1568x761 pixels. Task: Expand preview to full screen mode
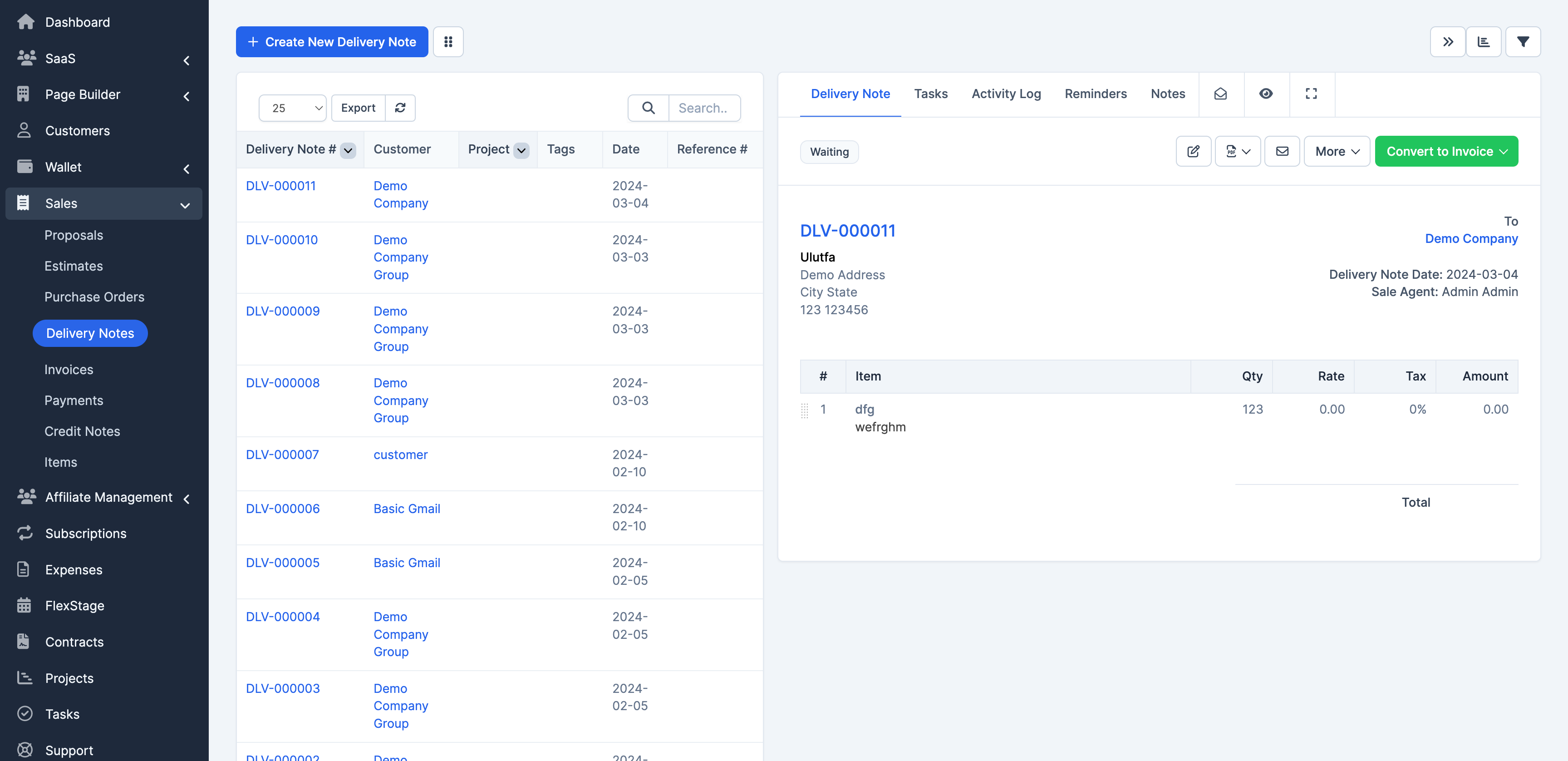pos(1311,94)
